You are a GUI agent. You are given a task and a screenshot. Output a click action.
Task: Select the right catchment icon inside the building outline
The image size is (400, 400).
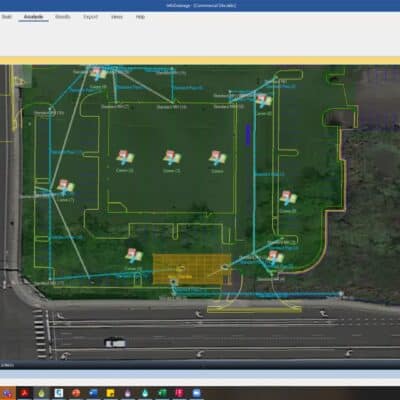pyautogui.click(x=218, y=158)
